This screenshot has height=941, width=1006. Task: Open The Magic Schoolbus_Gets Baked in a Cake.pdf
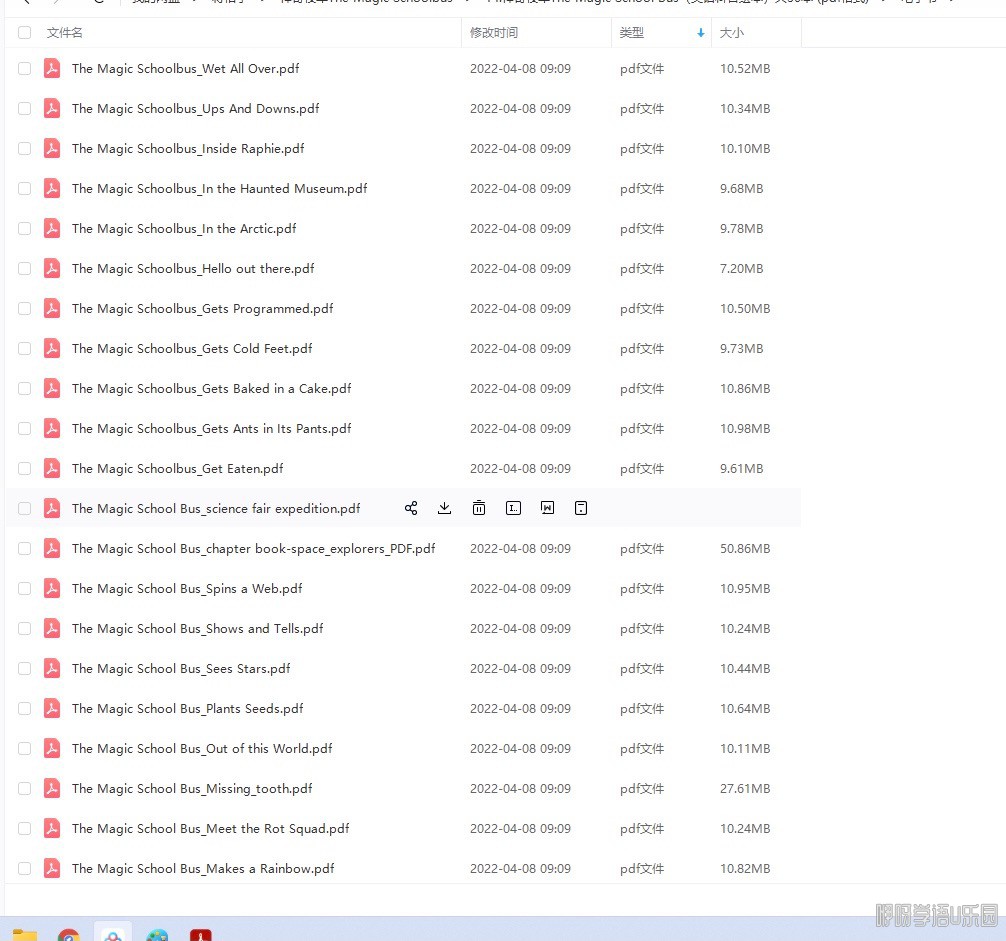(x=212, y=389)
